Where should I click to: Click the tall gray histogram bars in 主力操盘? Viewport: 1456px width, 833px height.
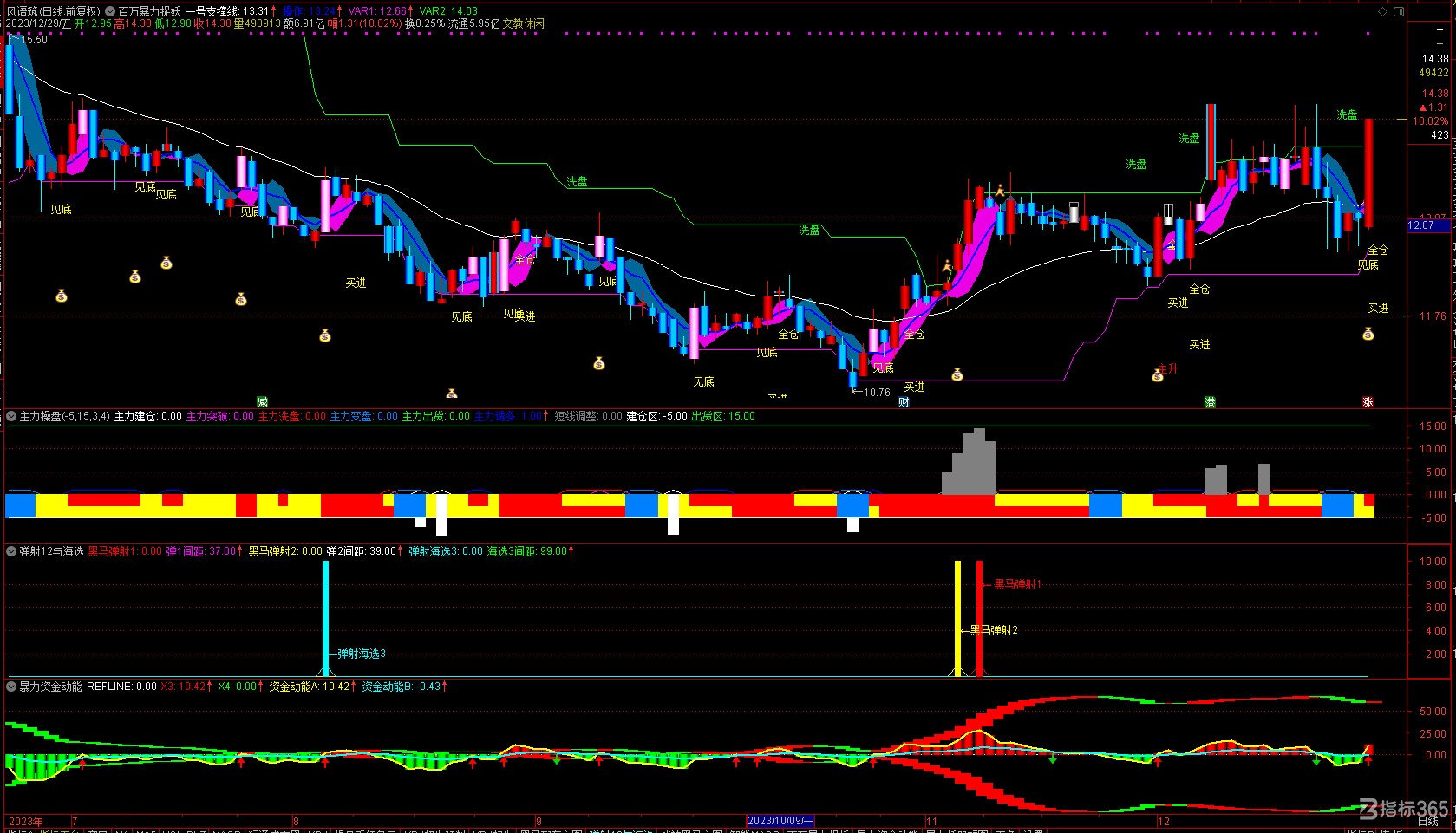[x=969, y=462]
